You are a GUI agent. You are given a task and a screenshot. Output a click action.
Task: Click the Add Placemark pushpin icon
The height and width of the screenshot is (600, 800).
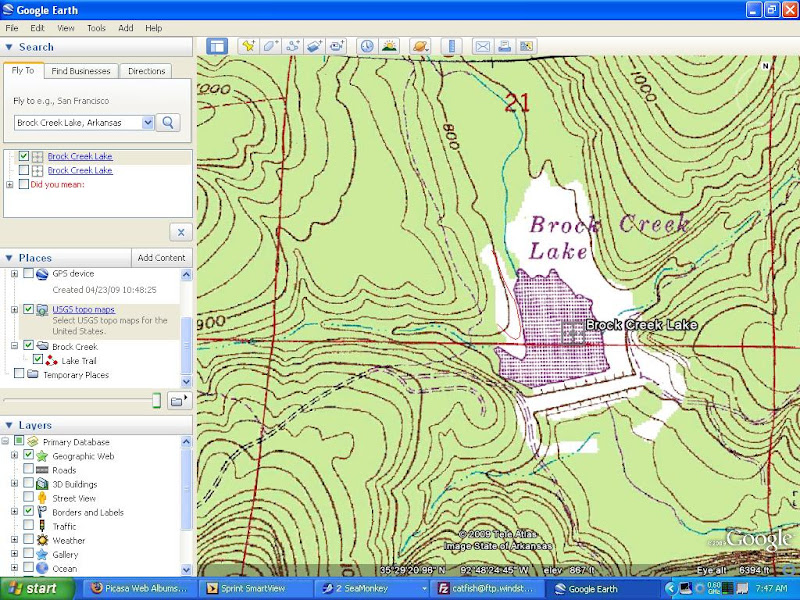[246, 46]
